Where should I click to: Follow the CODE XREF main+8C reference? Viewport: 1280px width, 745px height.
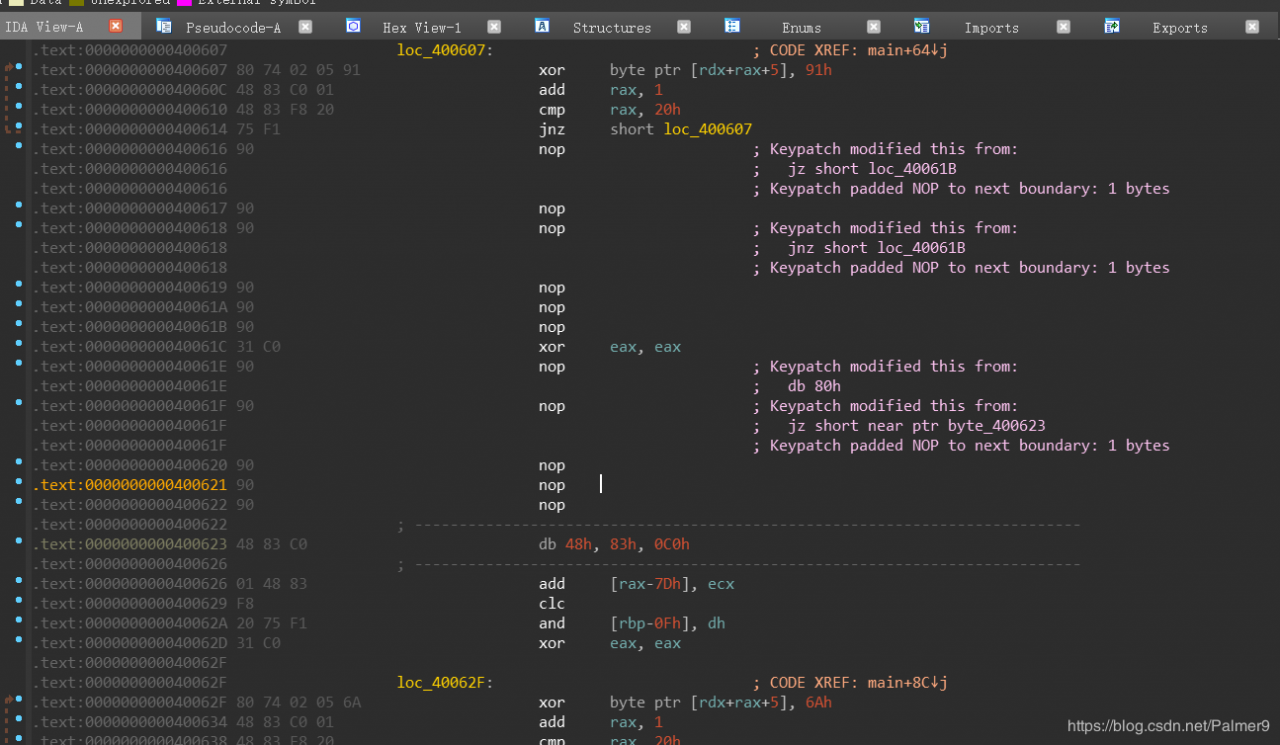(858, 683)
